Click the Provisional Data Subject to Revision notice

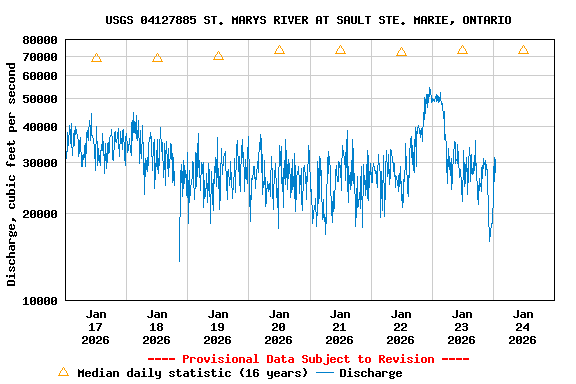[308, 359]
